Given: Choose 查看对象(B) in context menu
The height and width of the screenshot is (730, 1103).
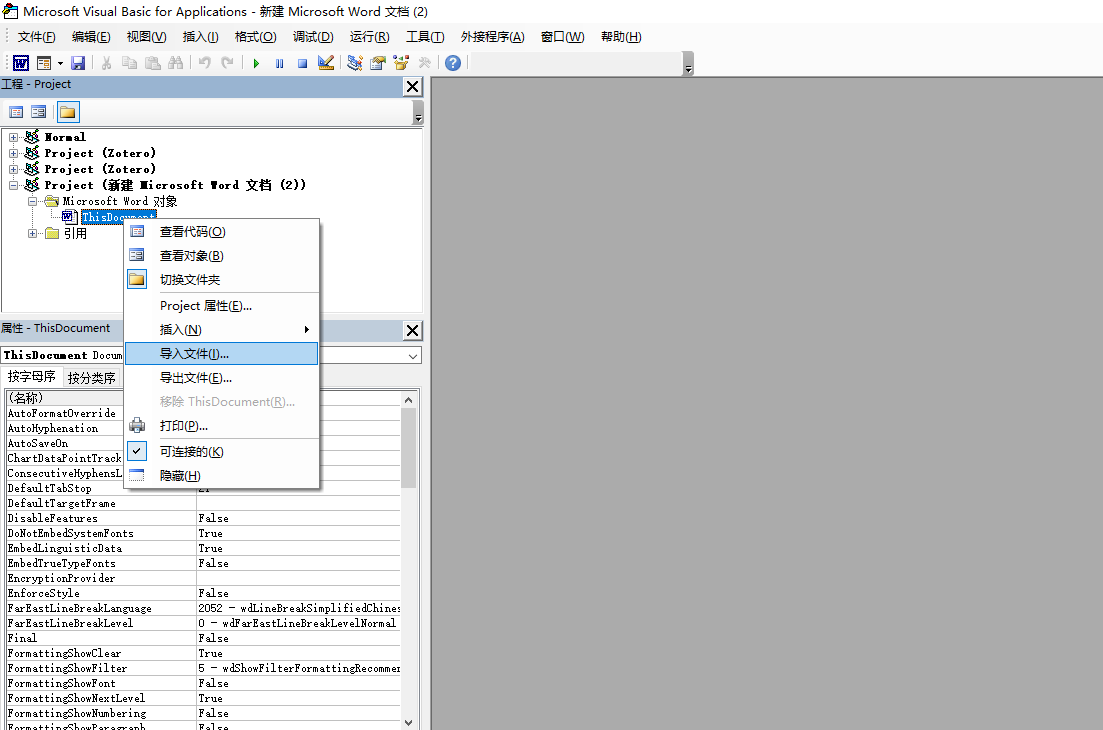Looking at the screenshot, I should tap(222, 256).
